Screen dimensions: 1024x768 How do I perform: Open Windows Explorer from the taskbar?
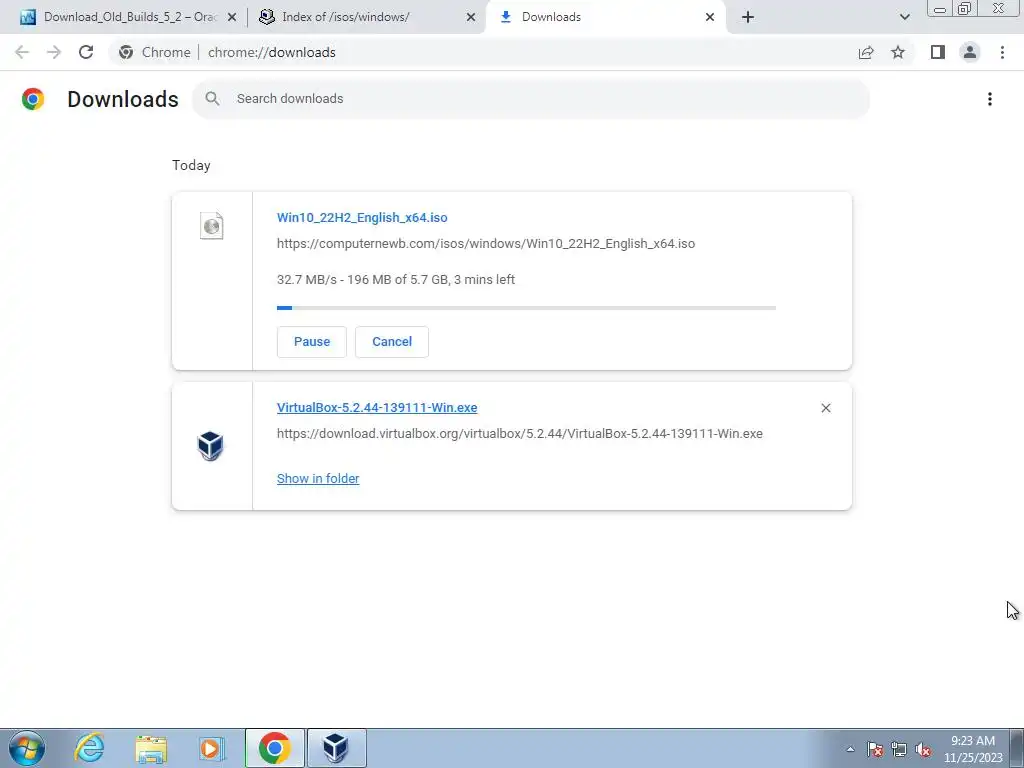[151, 748]
